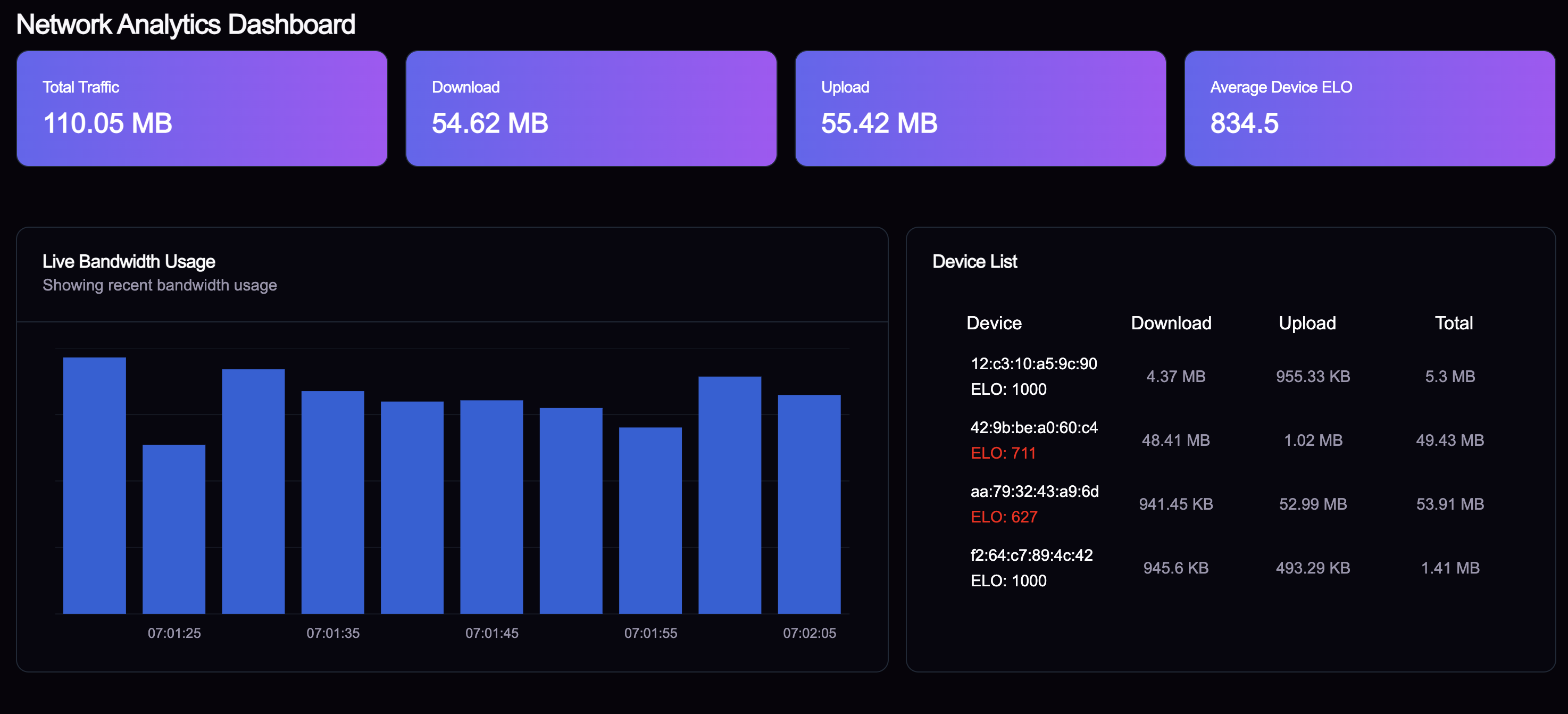The height and width of the screenshot is (714, 1568).
Task: Click the red ELO: 627 label
Action: [x=1003, y=517]
